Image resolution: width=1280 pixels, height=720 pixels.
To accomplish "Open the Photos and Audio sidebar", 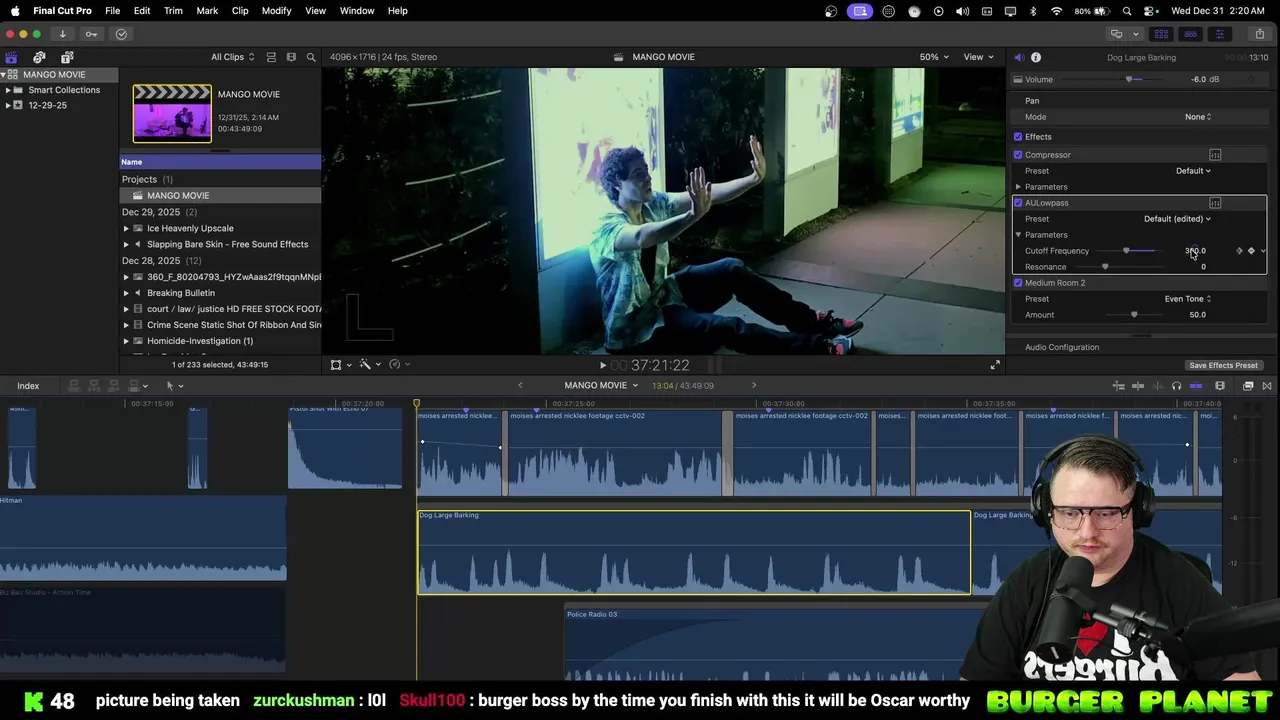I will pos(39,57).
